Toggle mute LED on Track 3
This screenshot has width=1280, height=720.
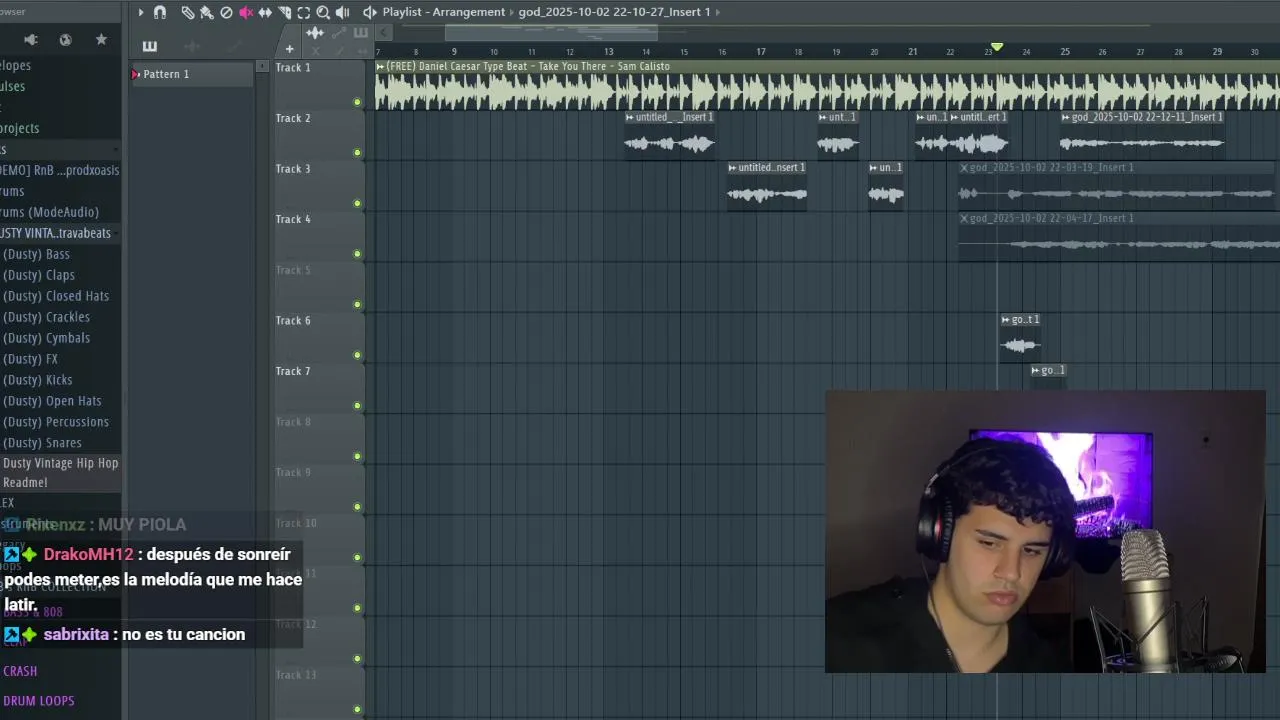tap(357, 203)
